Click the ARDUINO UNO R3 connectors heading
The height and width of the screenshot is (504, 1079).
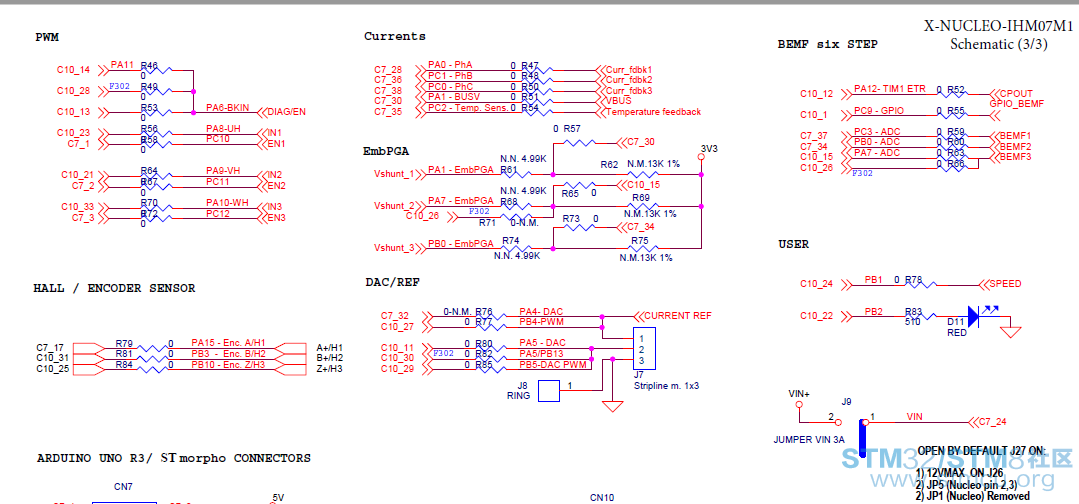(173, 458)
